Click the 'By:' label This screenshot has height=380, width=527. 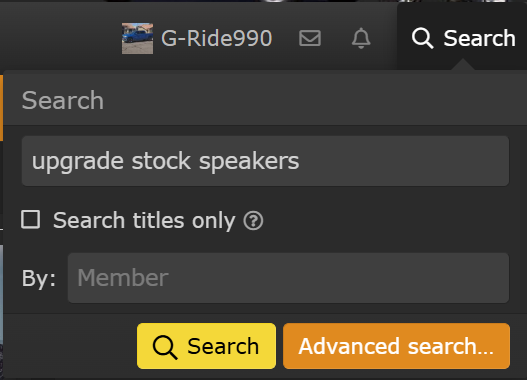[x=39, y=278]
